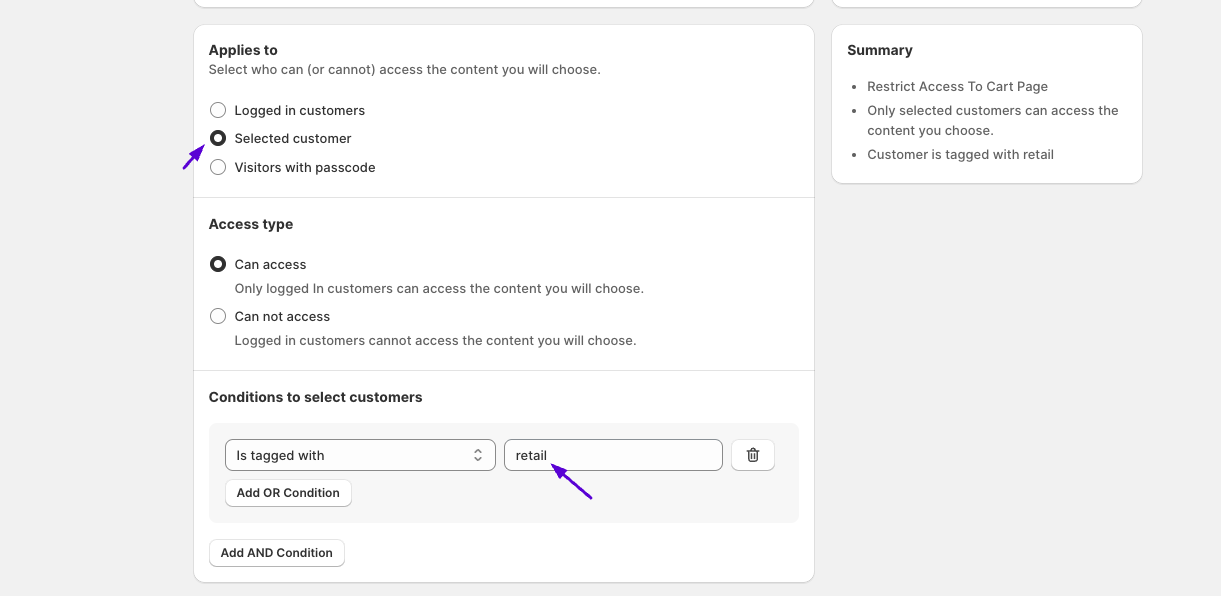Delete the condition with the trash icon
This screenshot has width=1221, height=596.
click(753, 455)
